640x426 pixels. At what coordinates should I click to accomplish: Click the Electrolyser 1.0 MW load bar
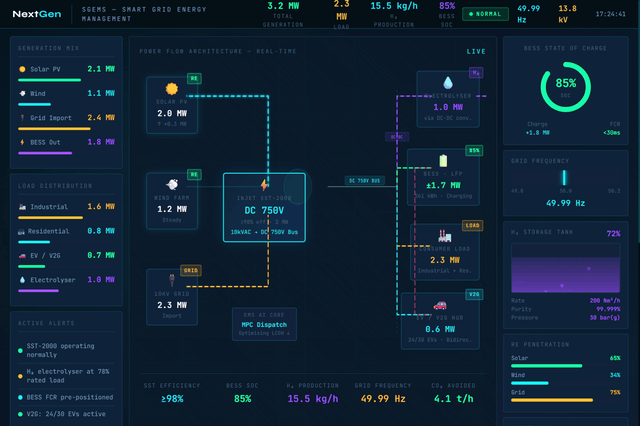point(38,291)
